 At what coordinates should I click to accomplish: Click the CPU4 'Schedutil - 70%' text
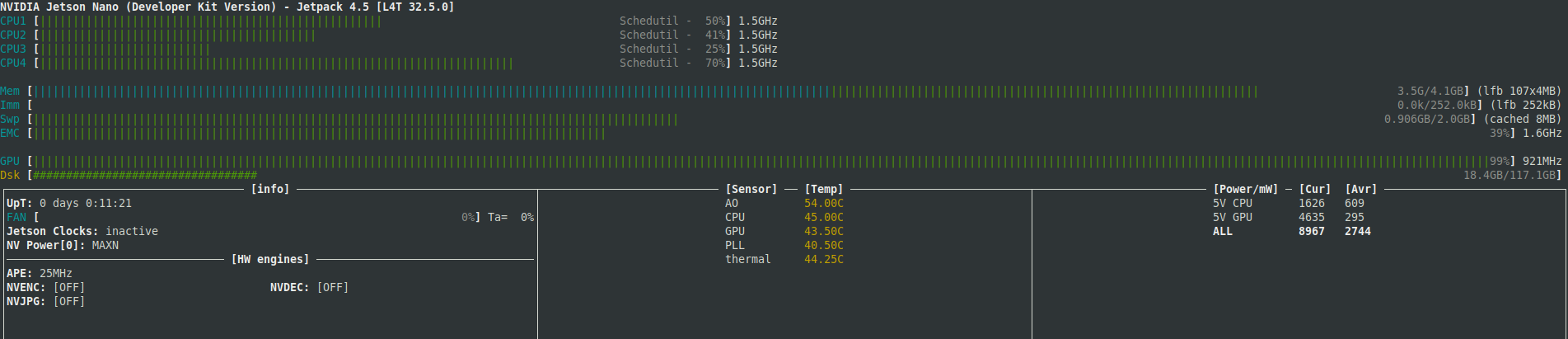click(x=672, y=64)
